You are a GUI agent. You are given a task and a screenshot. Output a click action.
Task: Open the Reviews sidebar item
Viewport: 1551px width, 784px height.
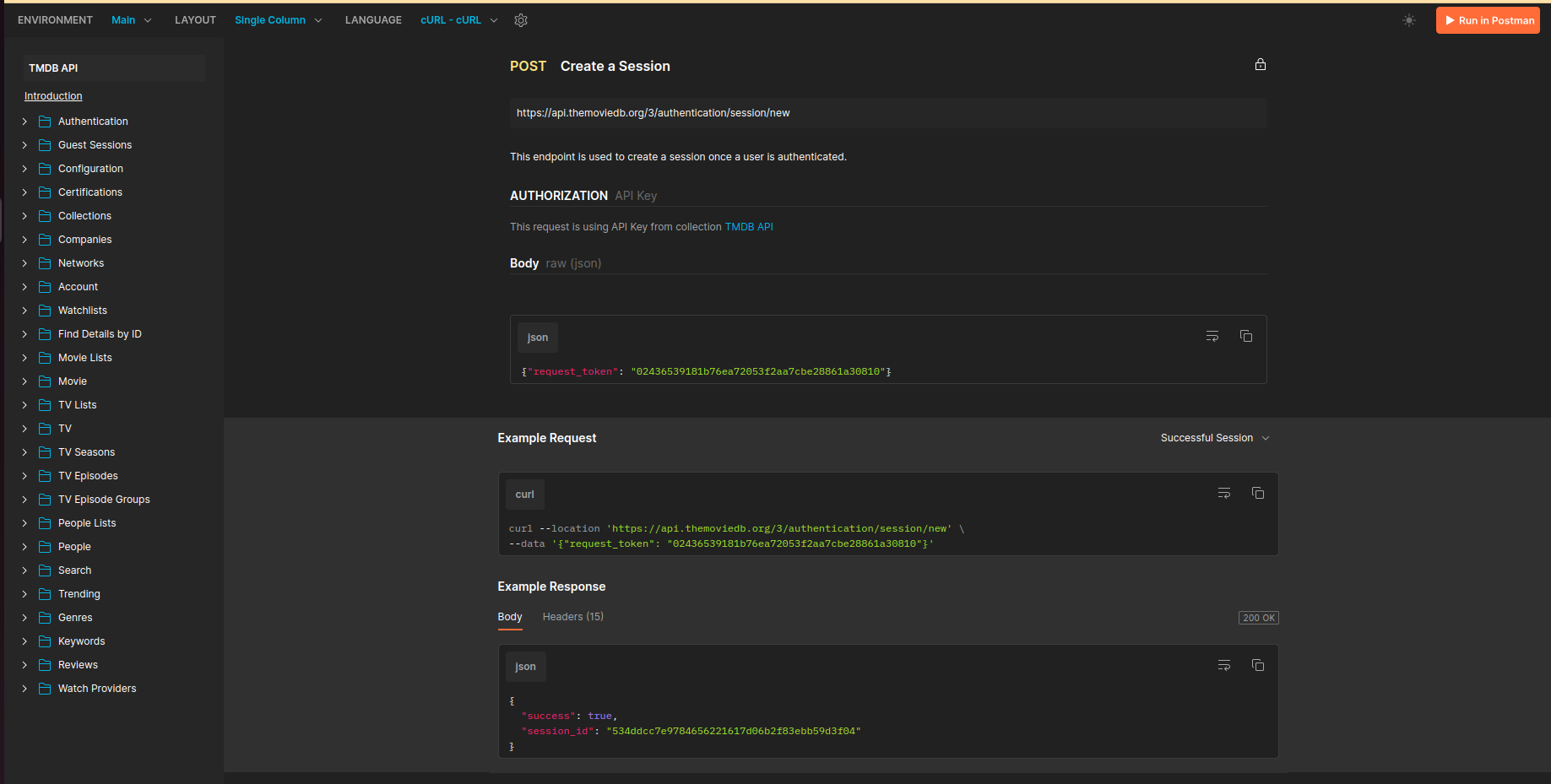pyautogui.click(x=78, y=665)
